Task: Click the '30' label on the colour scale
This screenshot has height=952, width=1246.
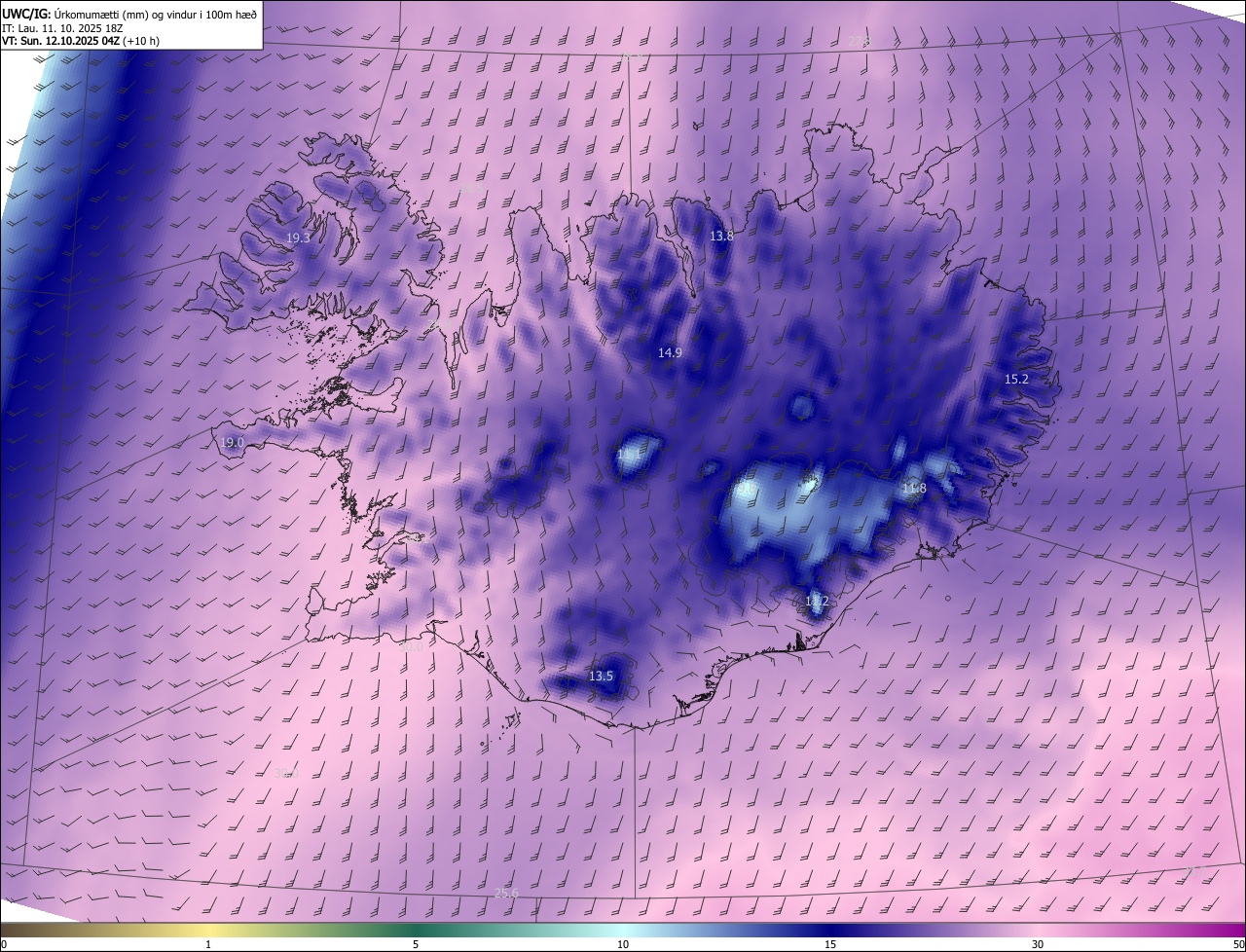Action: (x=1038, y=944)
